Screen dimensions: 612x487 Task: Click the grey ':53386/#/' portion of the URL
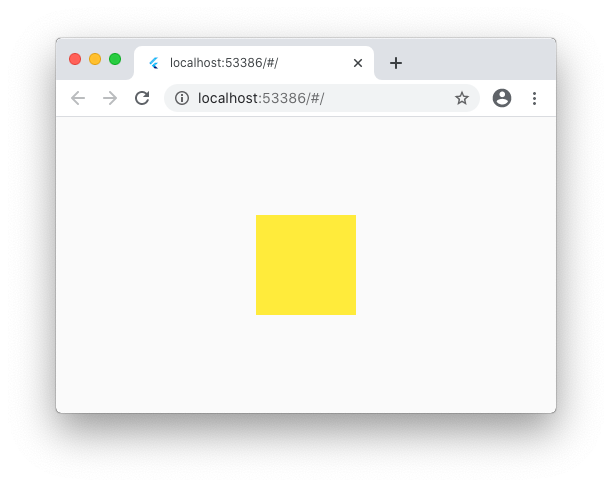coord(291,98)
